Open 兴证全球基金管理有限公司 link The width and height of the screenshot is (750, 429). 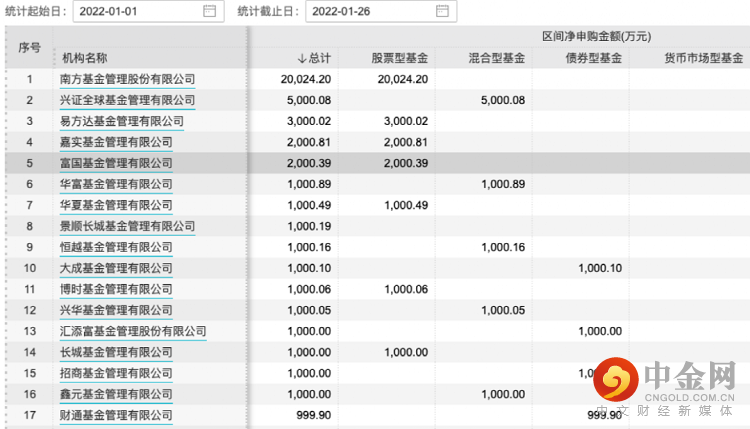127,100
